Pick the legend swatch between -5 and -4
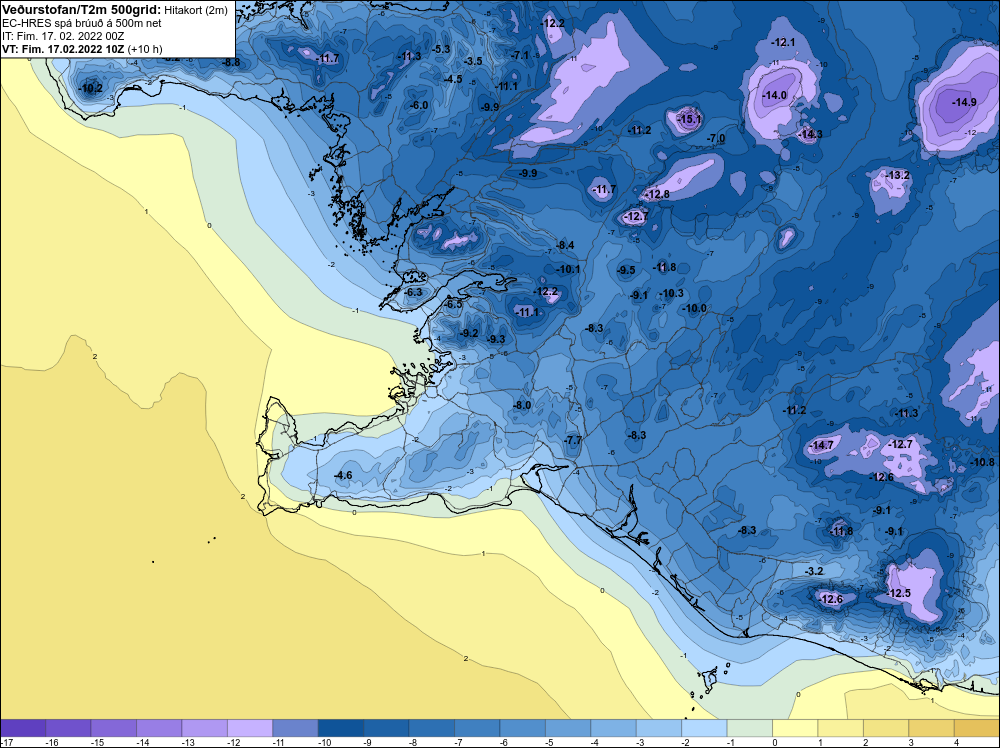Image resolution: width=1000 pixels, height=748 pixels. click(568, 728)
